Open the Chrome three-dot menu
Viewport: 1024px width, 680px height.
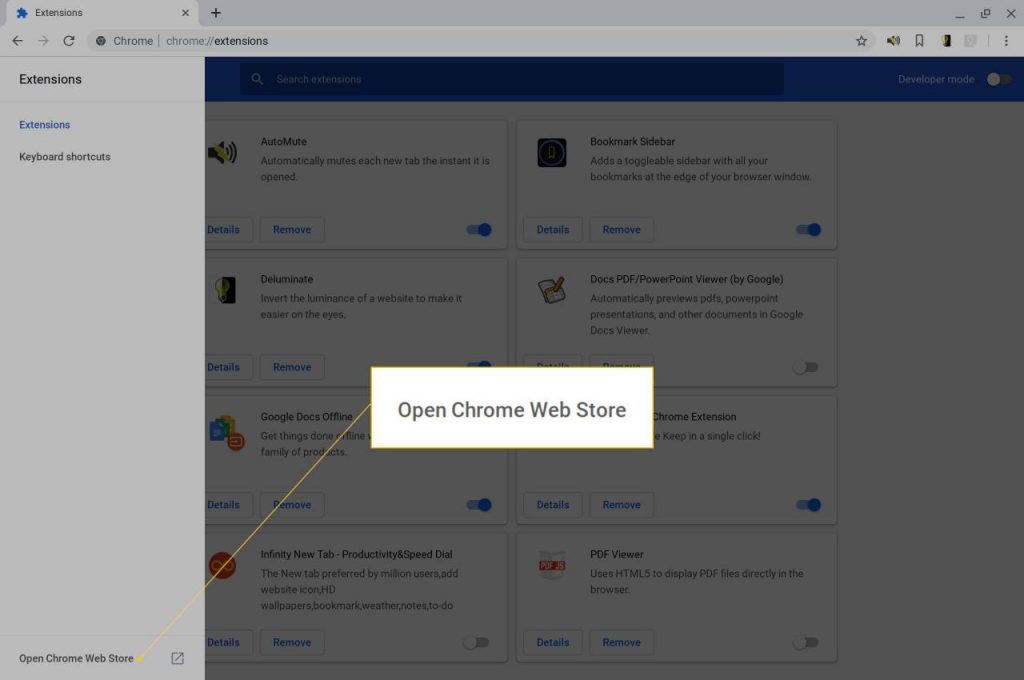pyautogui.click(x=1006, y=40)
